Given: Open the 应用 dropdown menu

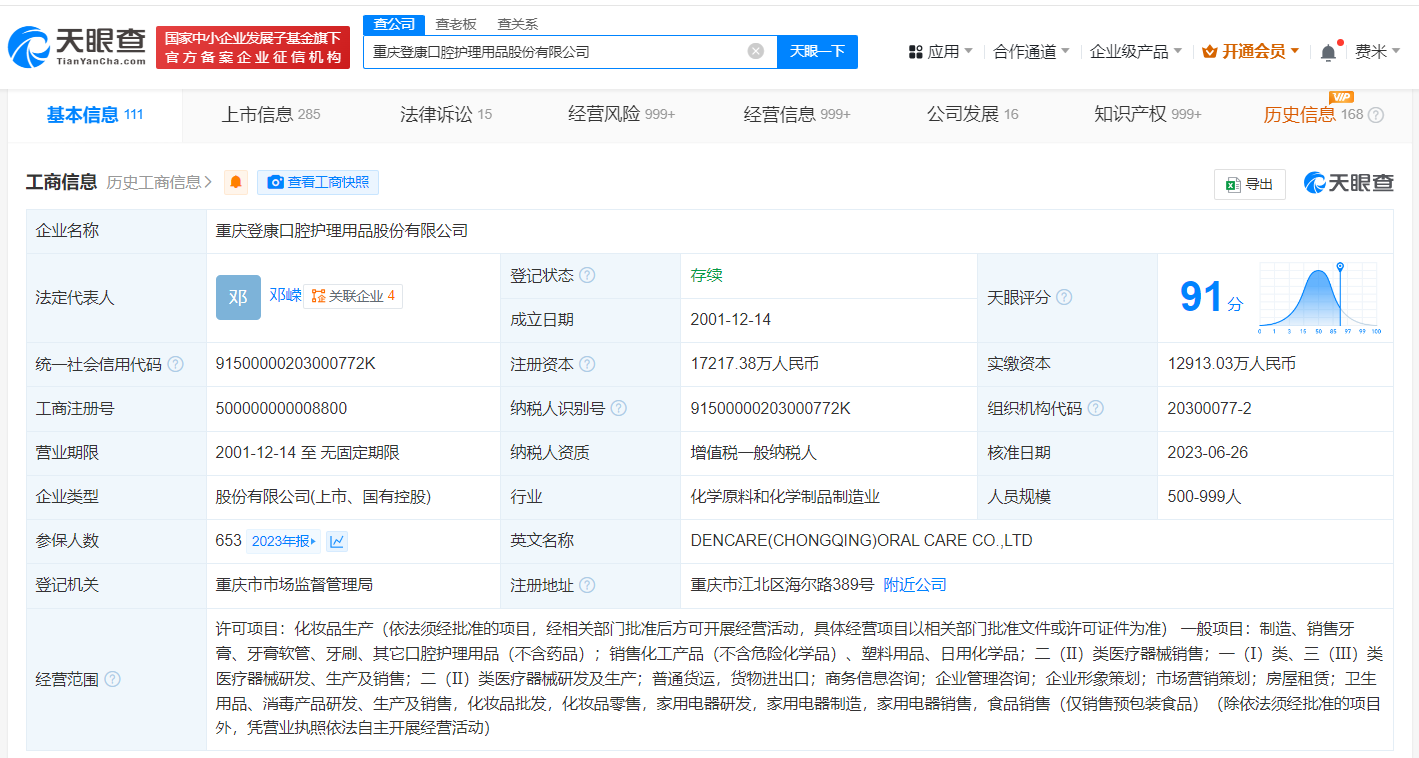Looking at the screenshot, I should click(940, 51).
